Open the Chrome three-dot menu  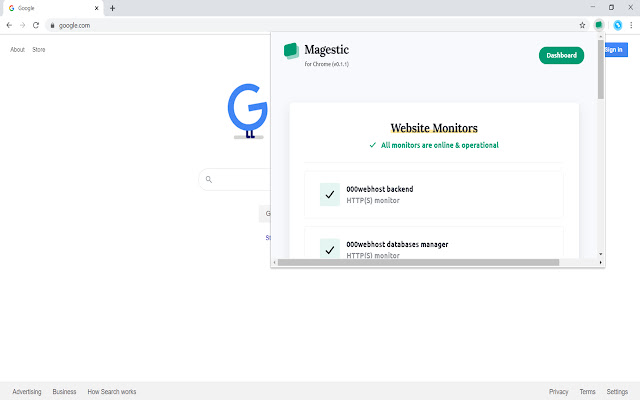pyautogui.click(x=631, y=25)
